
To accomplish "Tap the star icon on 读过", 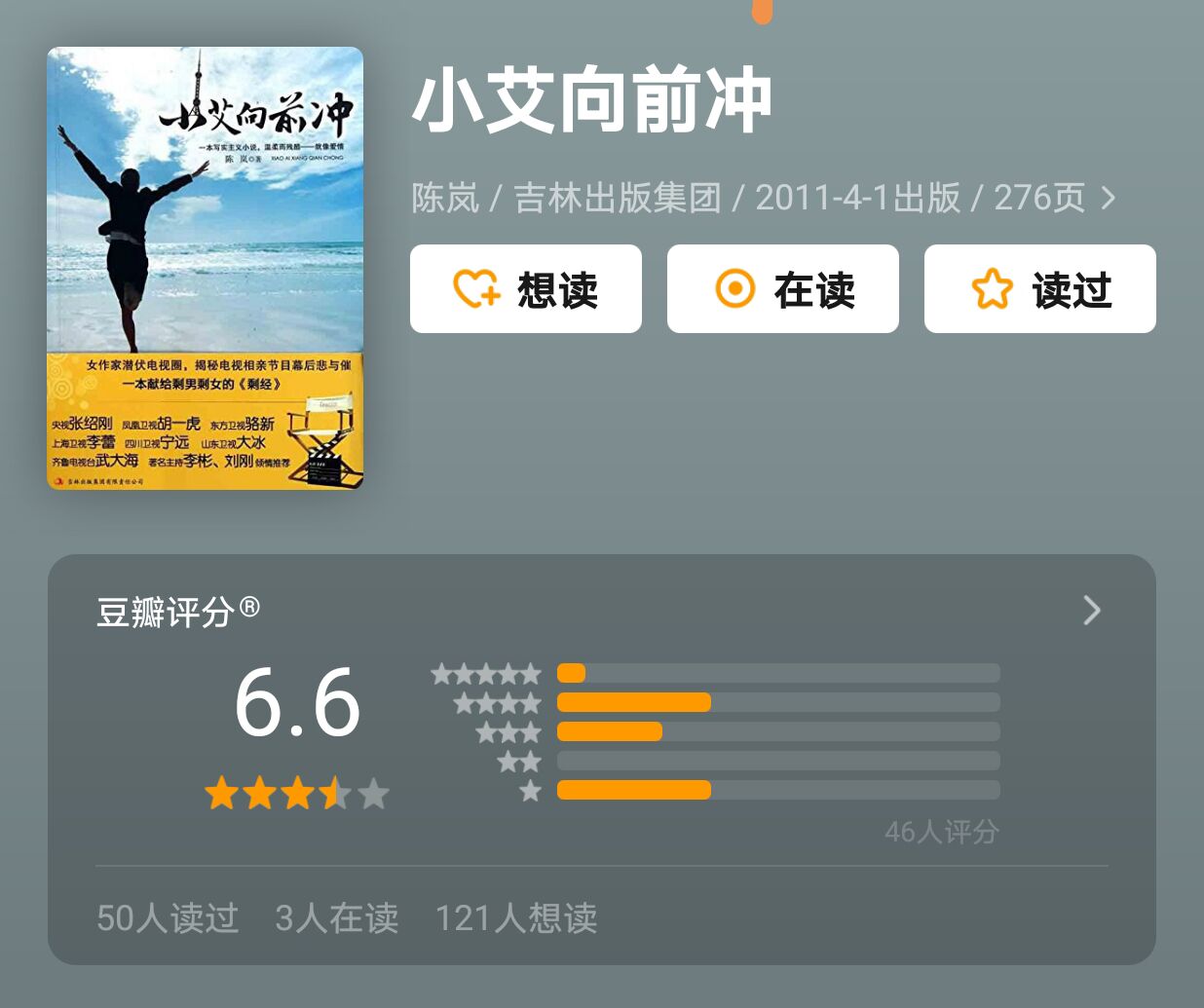I will 992,289.
